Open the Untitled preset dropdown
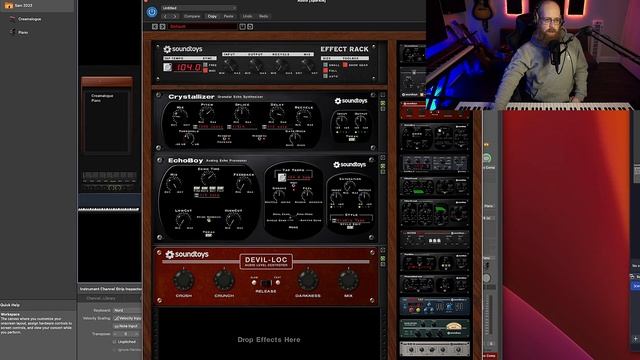Viewport: 640px width, 360px height. pyautogui.click(x=199, y=8)
